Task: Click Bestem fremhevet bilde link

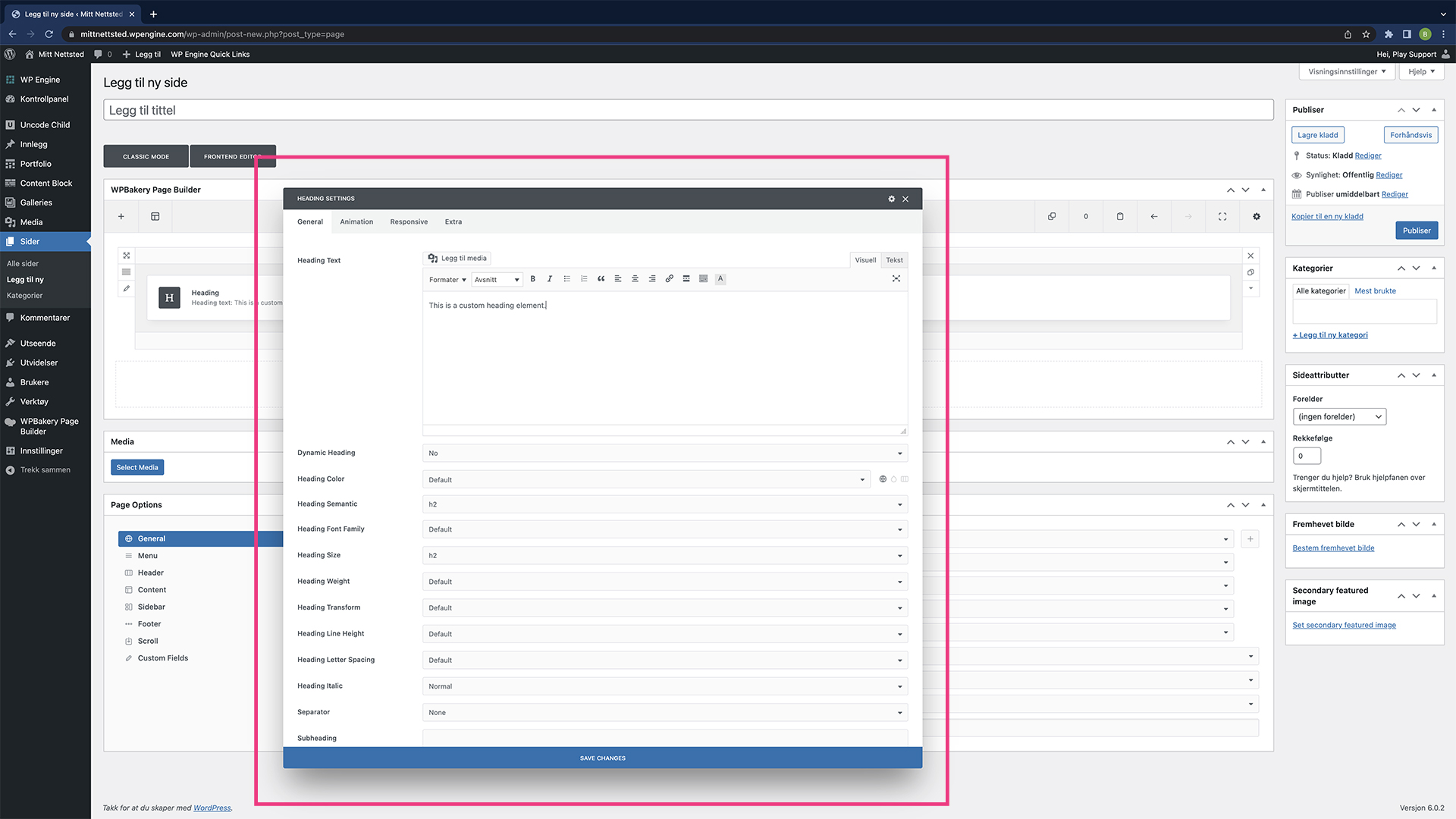Action: (x=1333, y=548)
